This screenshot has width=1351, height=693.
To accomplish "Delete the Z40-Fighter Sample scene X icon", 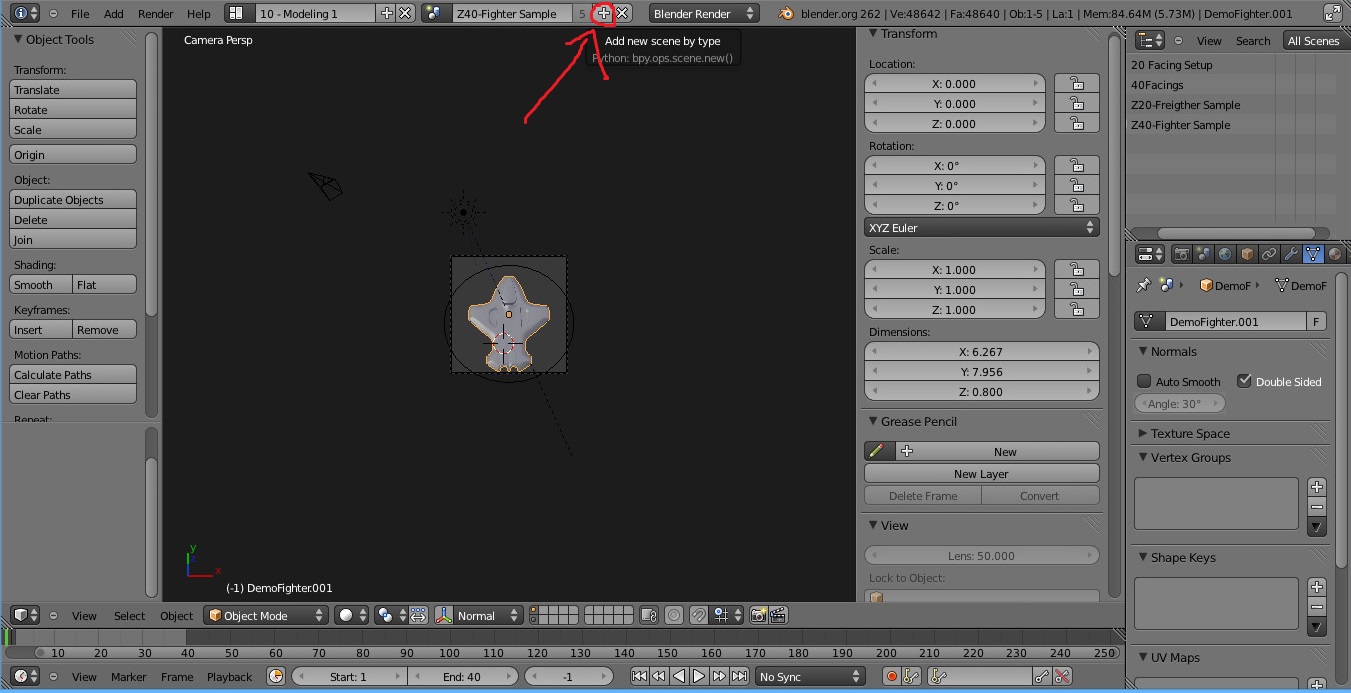I will [622, 13].
